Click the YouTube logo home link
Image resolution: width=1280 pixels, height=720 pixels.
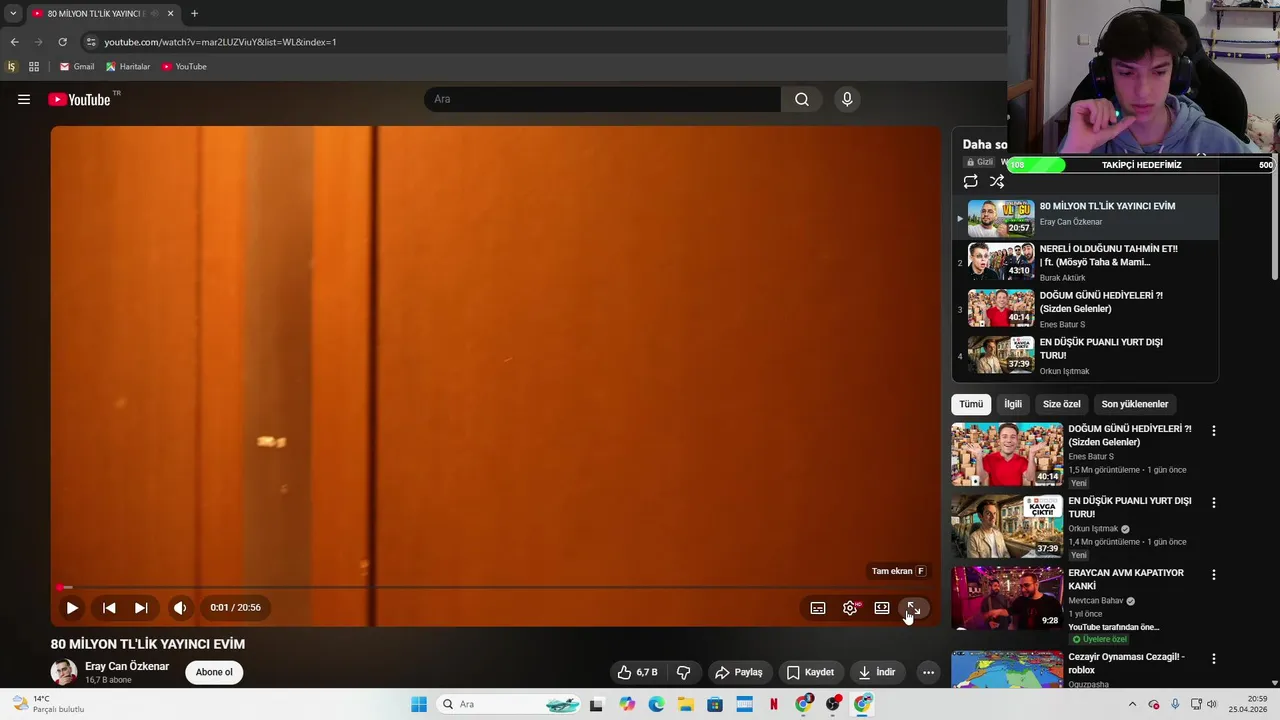coord(79,99)
